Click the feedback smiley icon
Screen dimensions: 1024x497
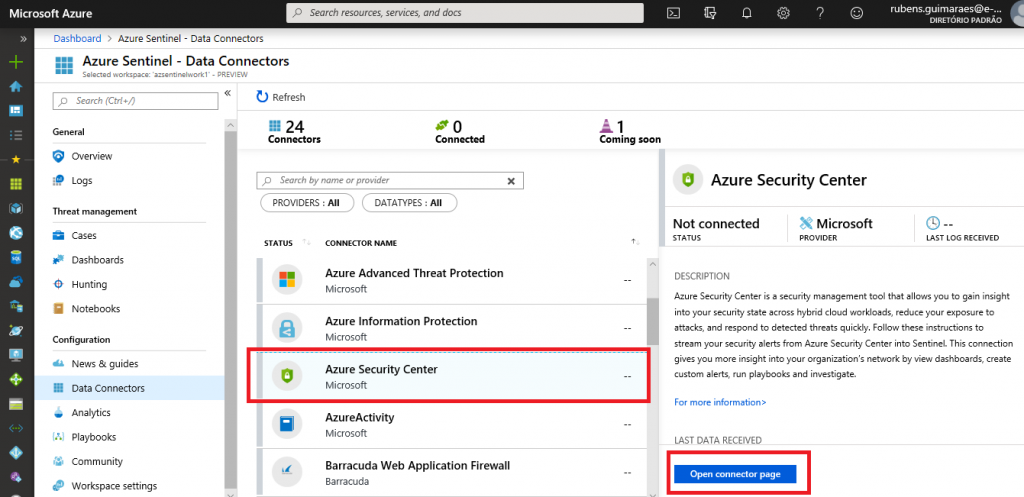(x=855, y=13)
